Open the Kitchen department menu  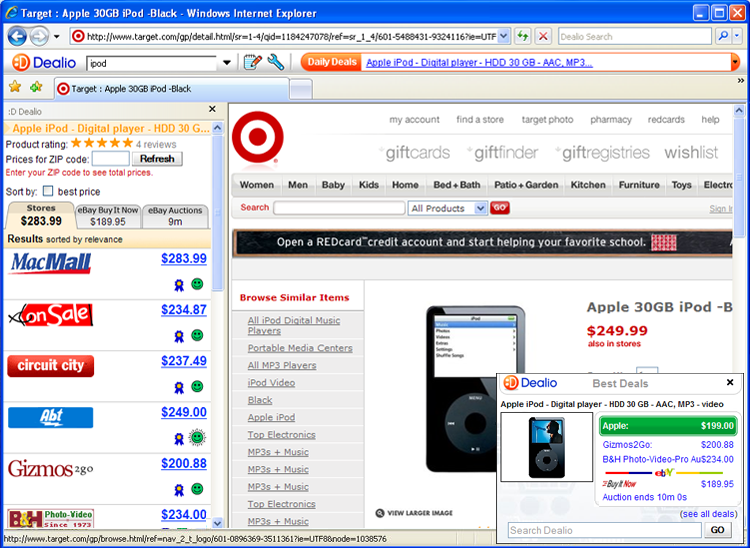(588, 185)
